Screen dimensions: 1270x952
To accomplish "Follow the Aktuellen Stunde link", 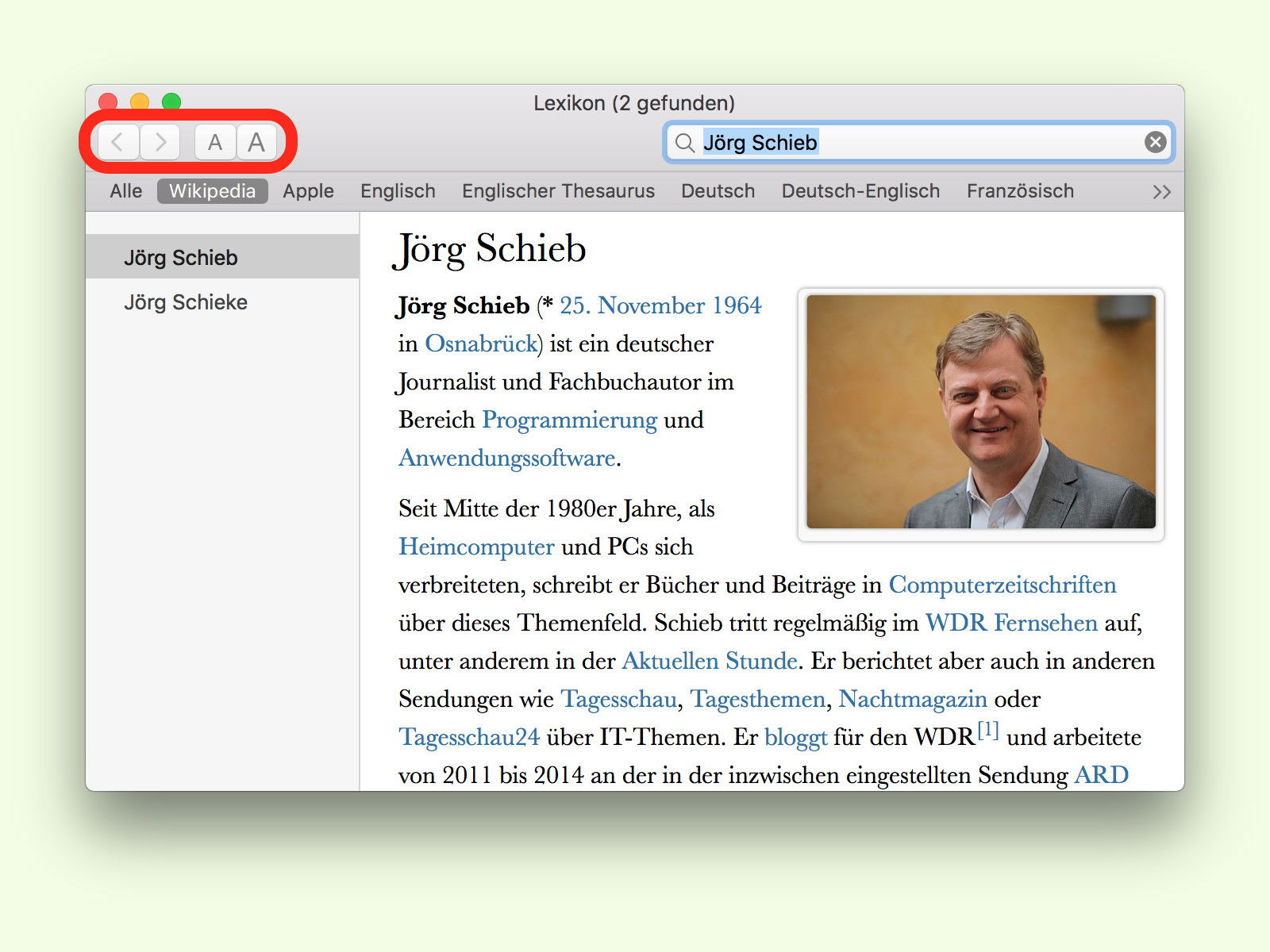I will click(x=710, y=661).
